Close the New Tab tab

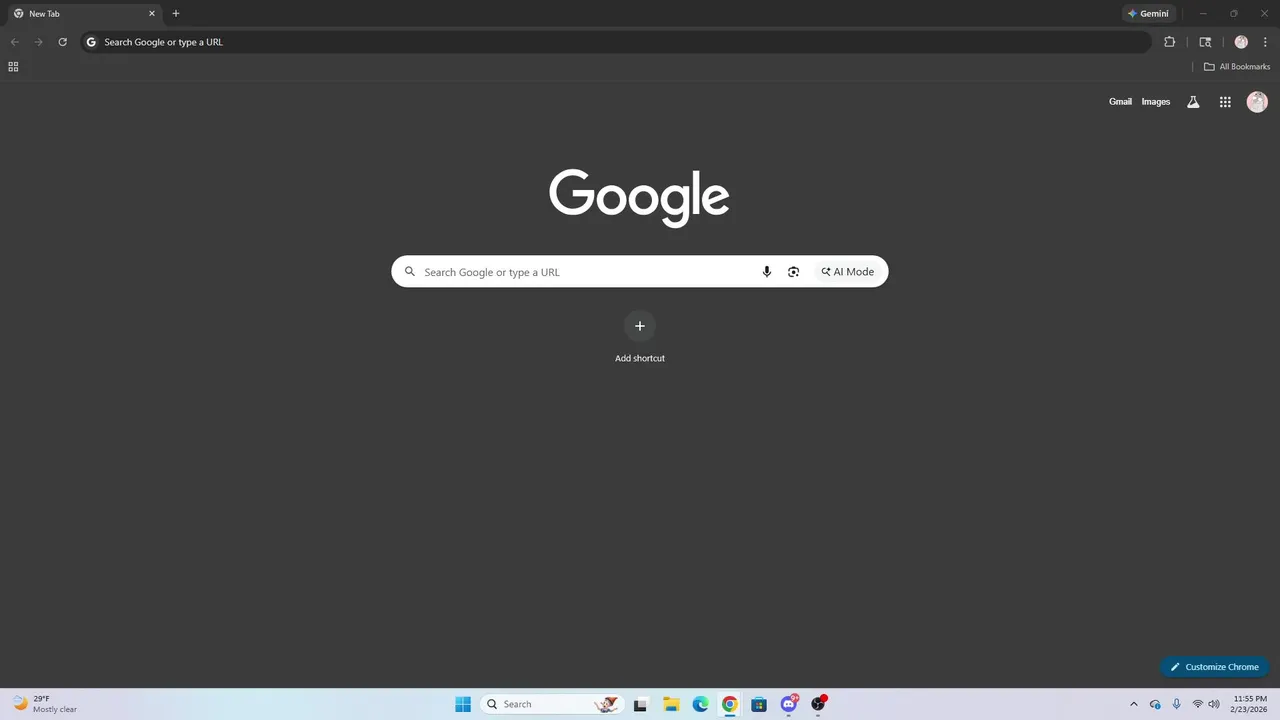152,13
